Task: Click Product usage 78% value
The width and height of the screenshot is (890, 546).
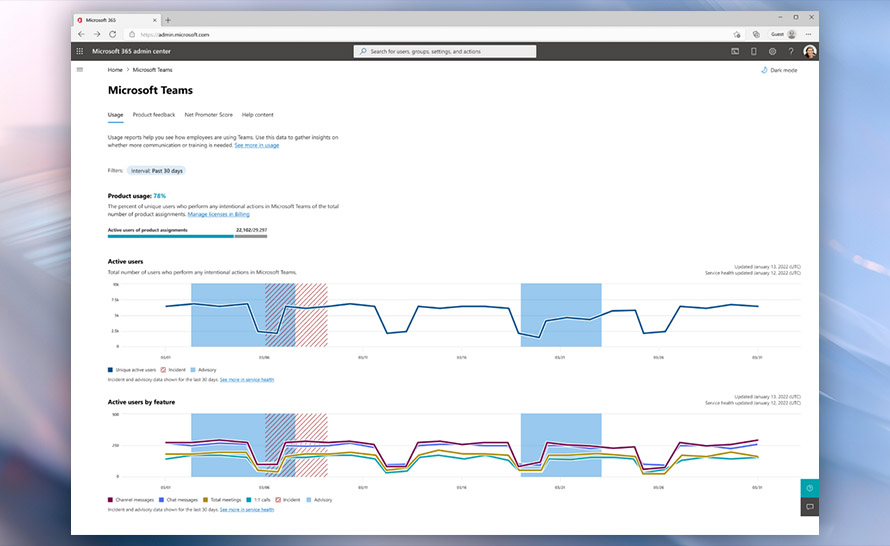Action: 159,196
